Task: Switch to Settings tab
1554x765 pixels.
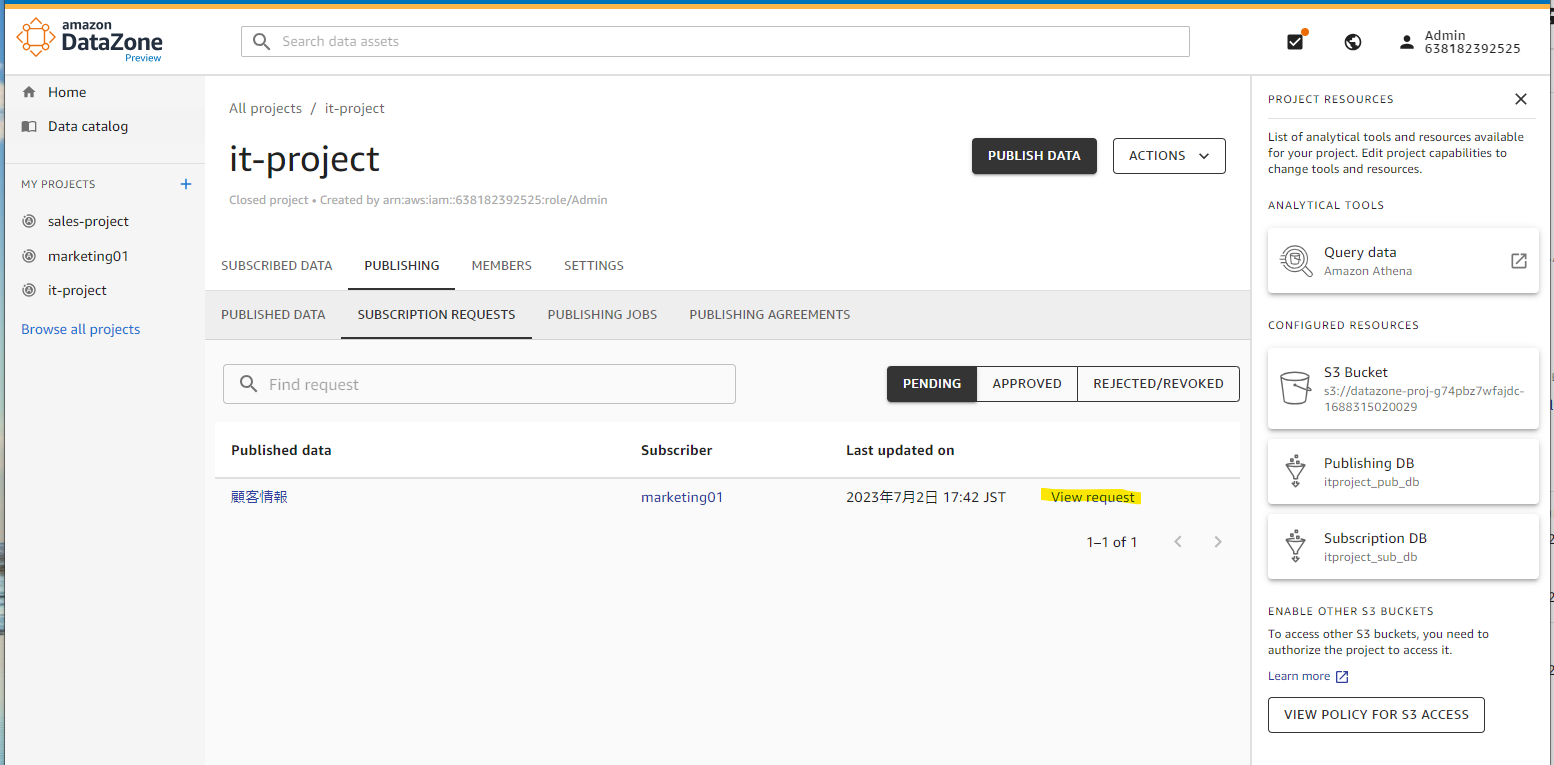Action: [594, 266]
